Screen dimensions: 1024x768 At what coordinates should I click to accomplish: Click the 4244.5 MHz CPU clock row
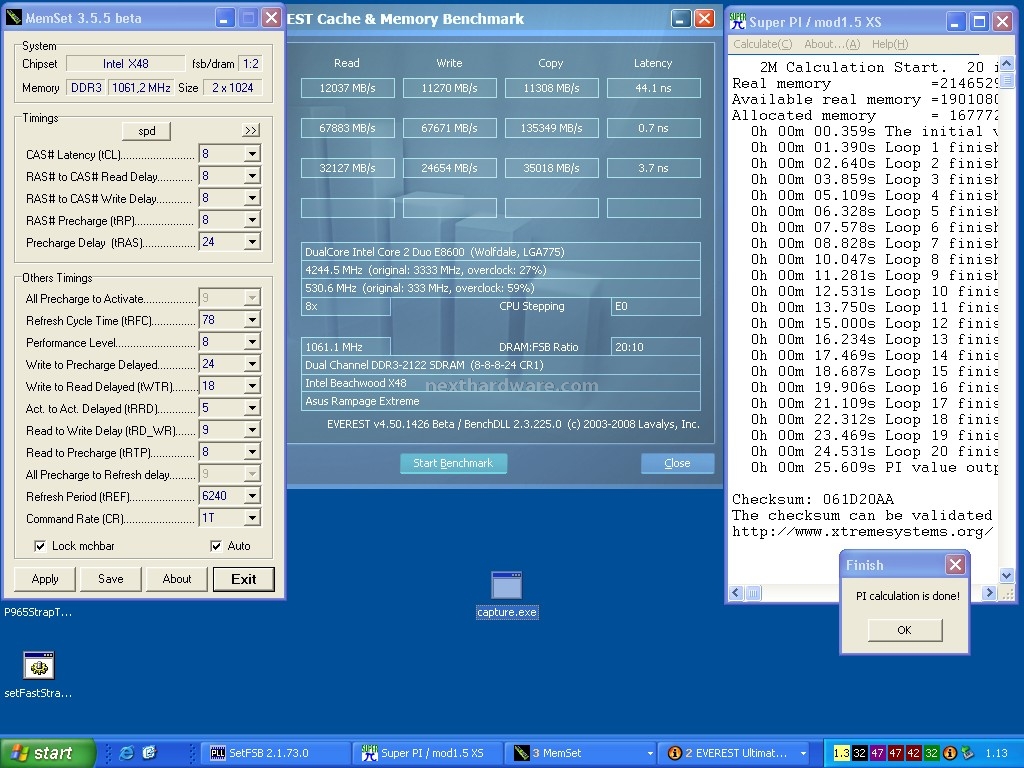501,270
